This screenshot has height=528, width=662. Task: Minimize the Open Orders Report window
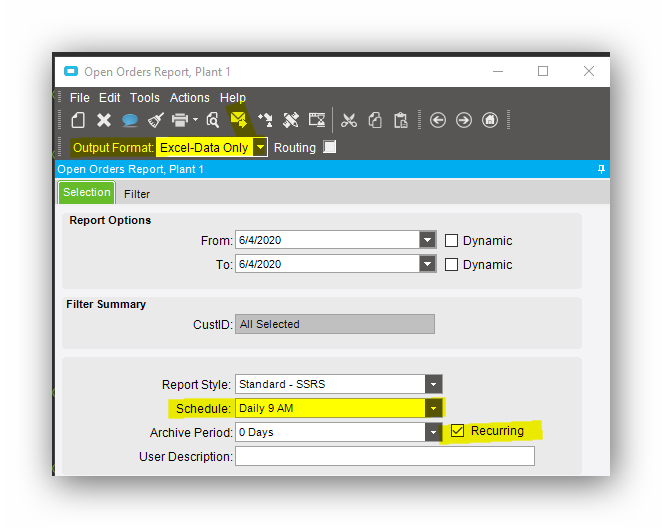[x=498, y=71]
